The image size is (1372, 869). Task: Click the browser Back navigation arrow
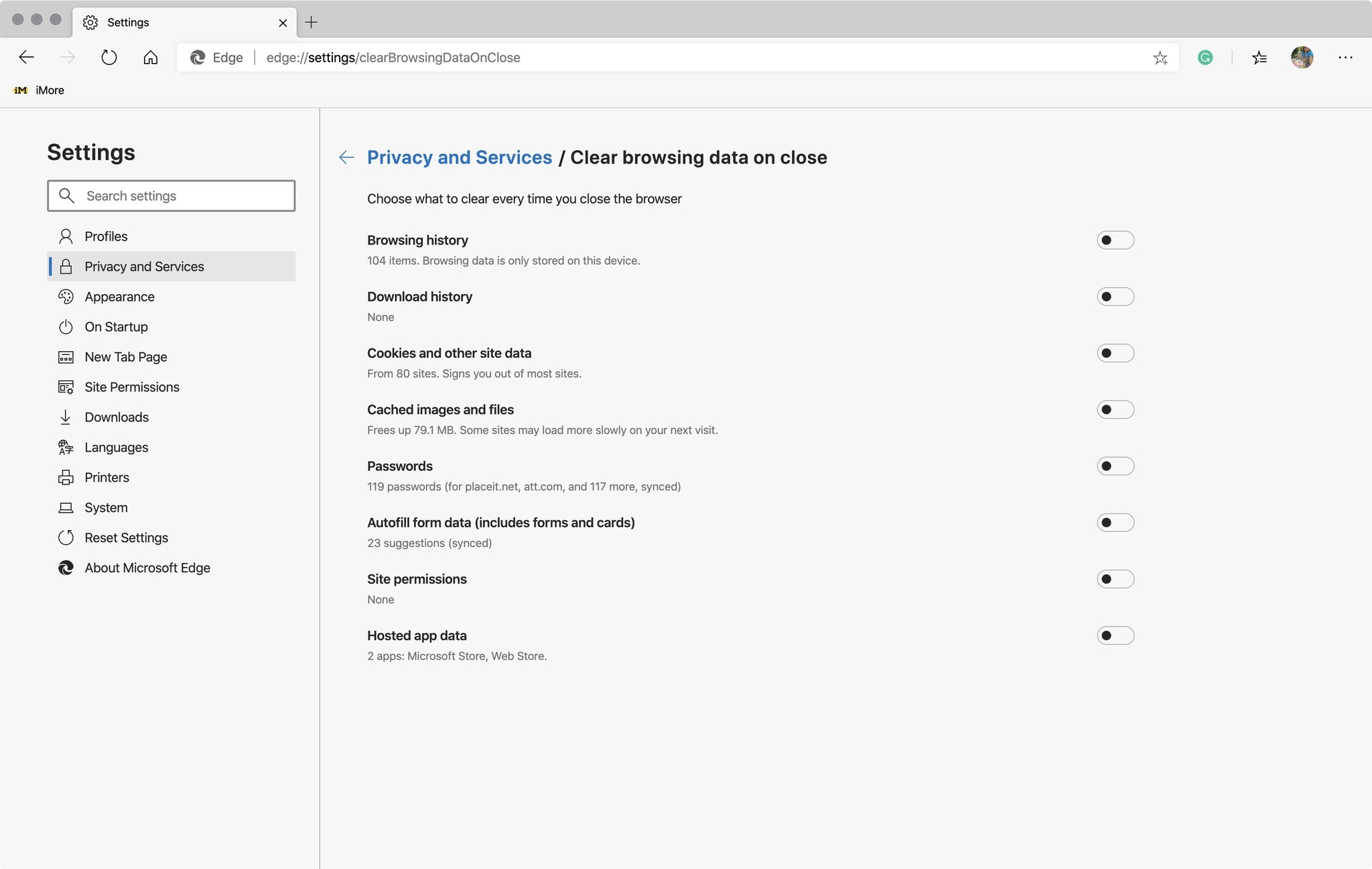[27, 58]
